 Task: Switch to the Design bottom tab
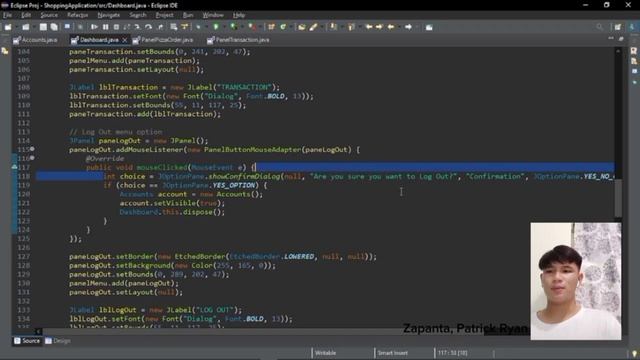[x=58, y=341]
